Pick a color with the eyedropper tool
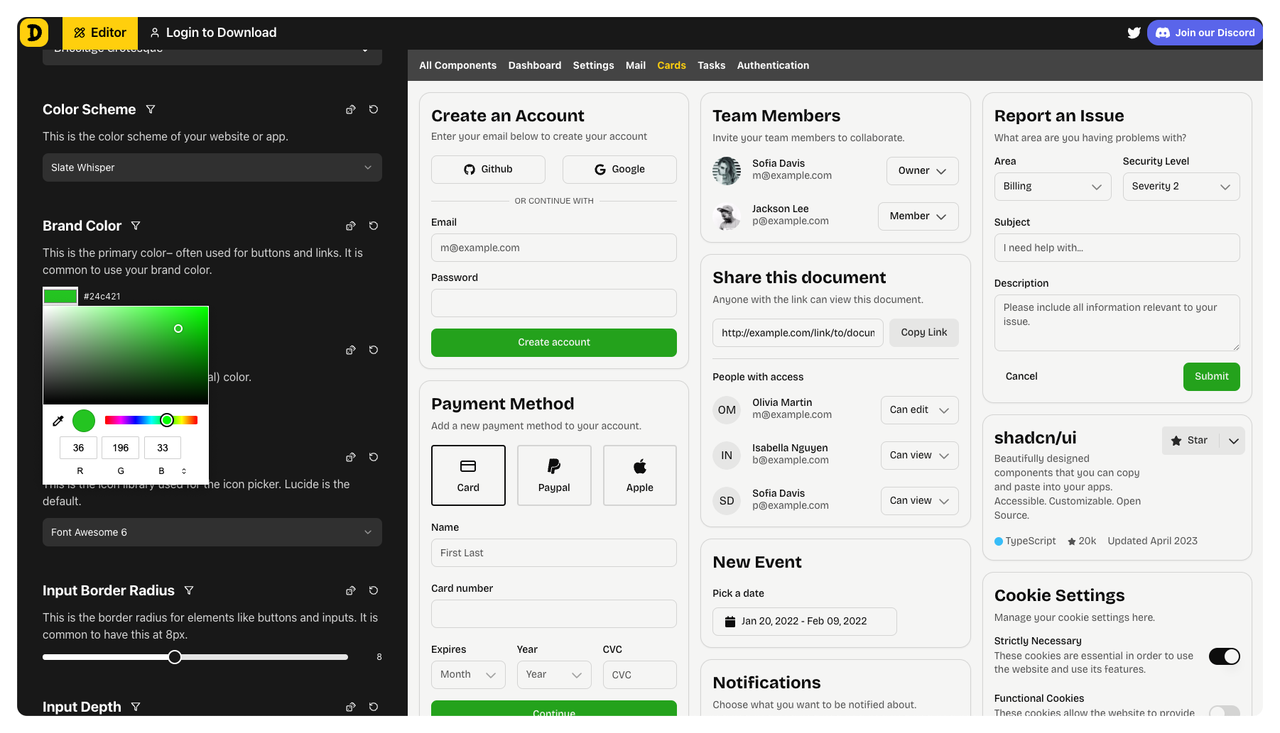1280x733 pixels. [x=58, y=421]
